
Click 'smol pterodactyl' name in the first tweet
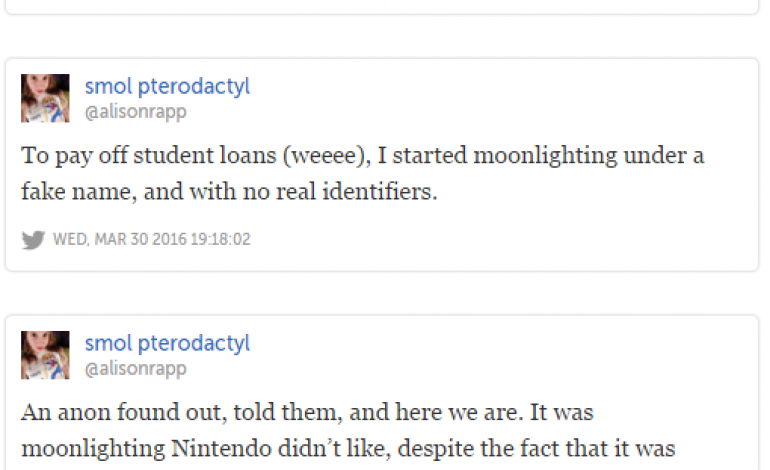coord(167,87)
